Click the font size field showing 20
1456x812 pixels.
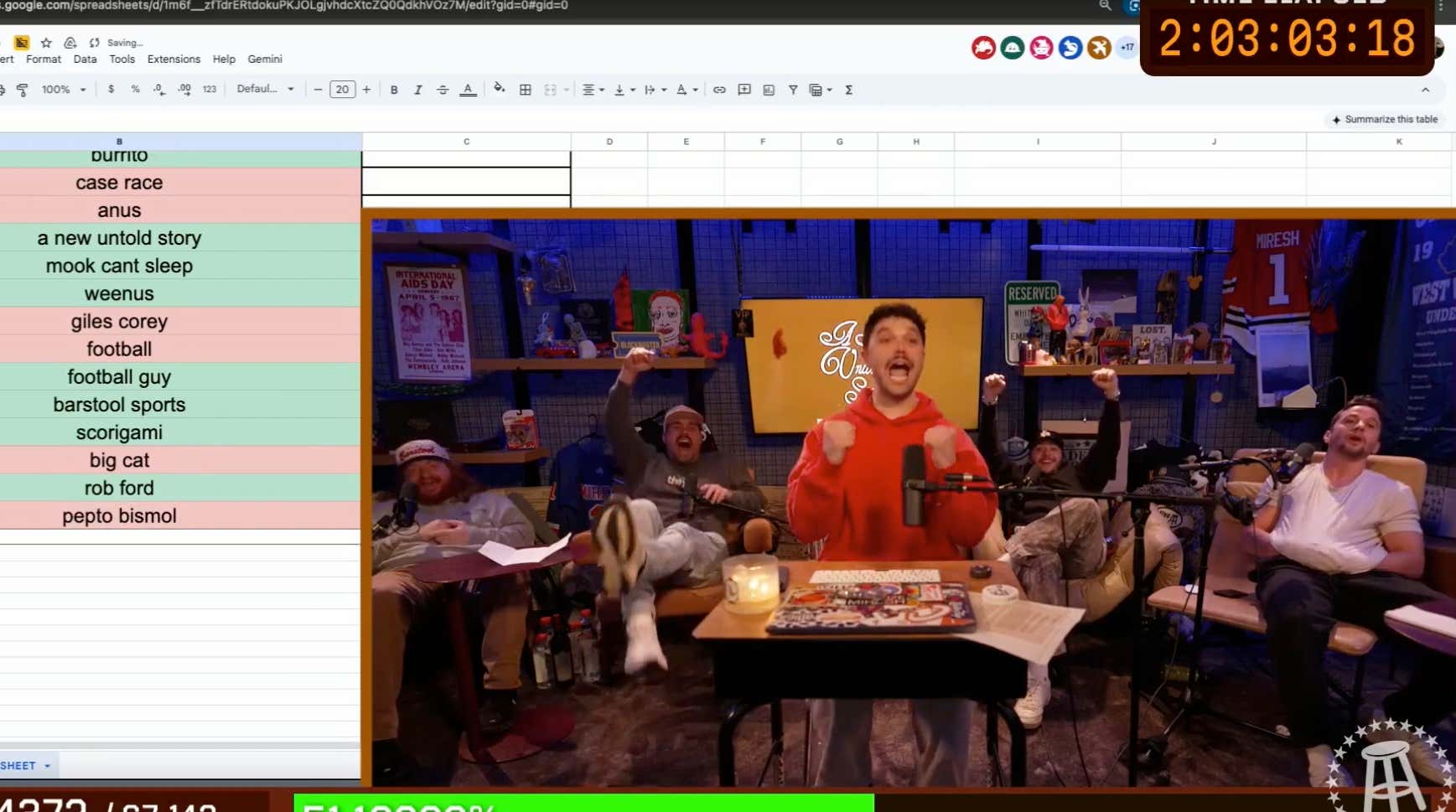click(x=342, y=90)
